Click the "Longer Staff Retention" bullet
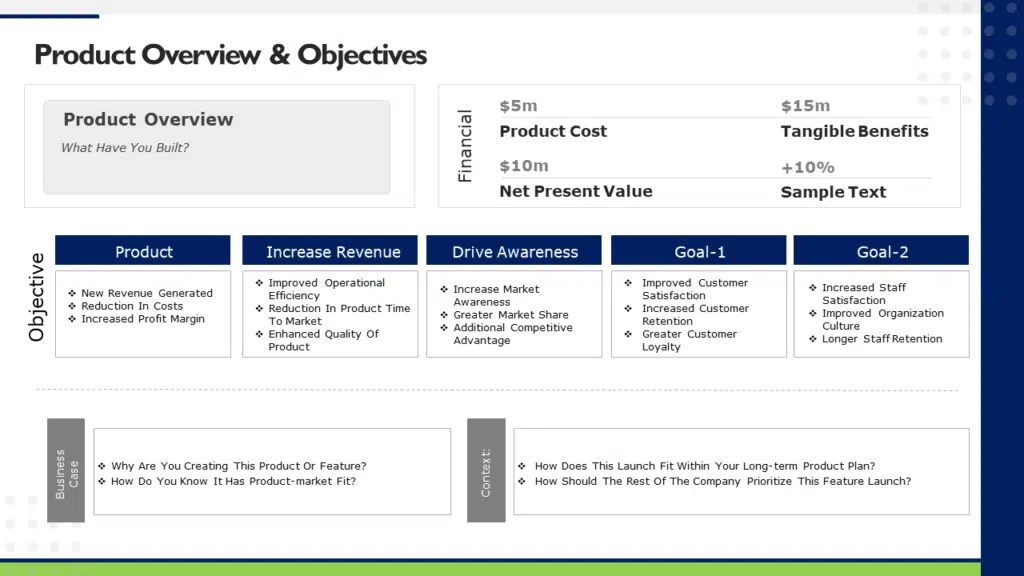This screenshot has height=576, width=1024. 881,339
